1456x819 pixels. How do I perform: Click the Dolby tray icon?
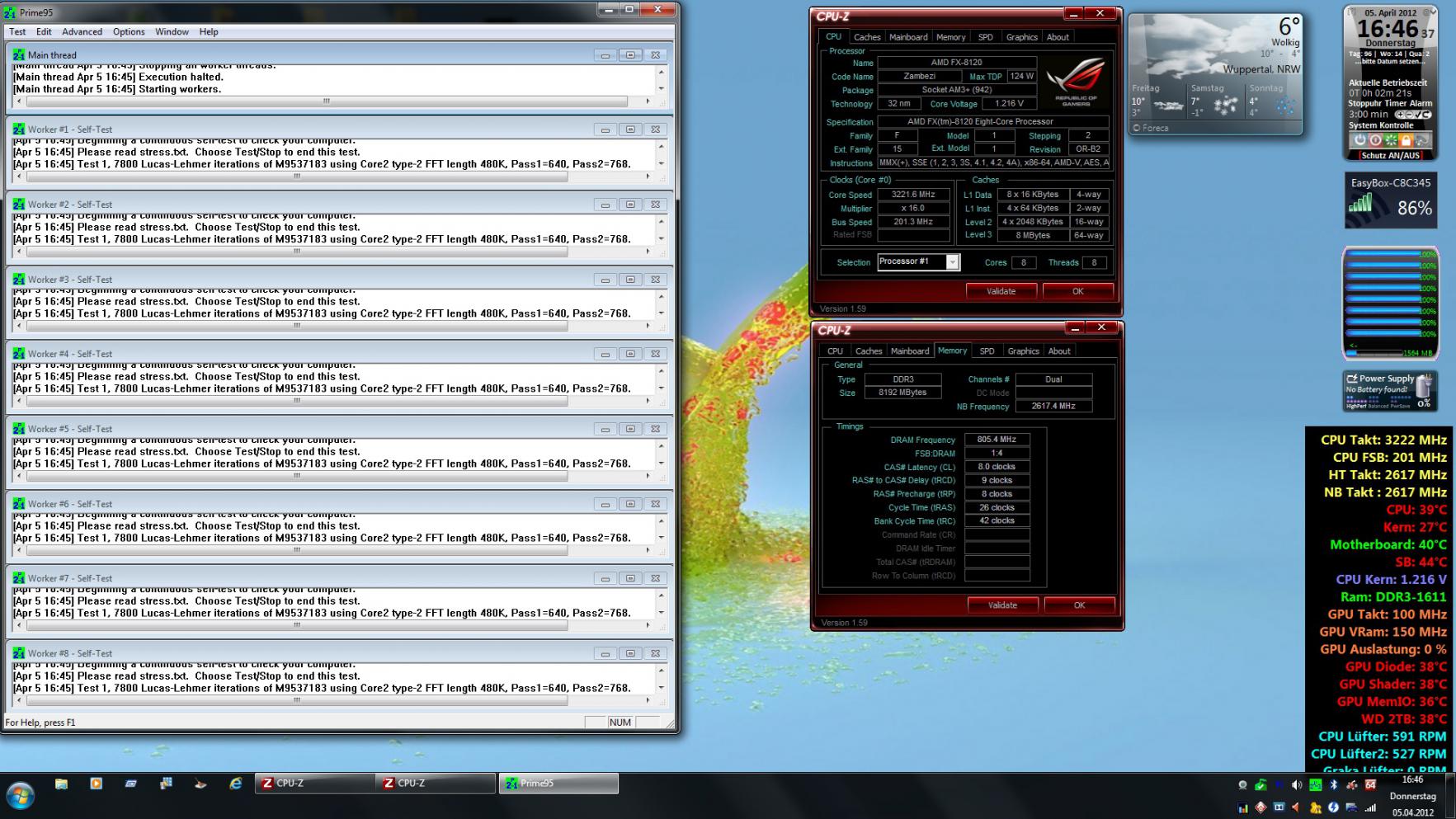[1279, 807]
